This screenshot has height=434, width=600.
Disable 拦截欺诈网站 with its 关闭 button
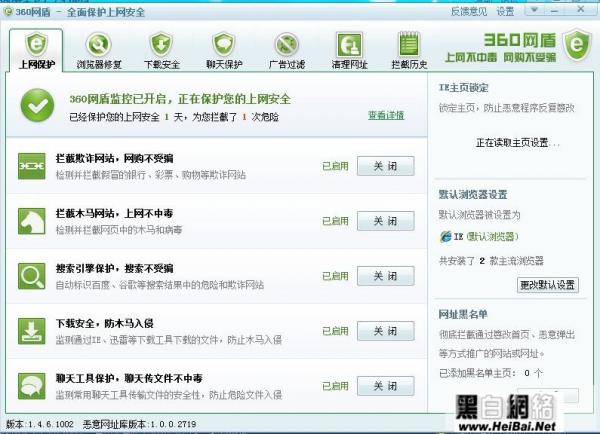(385, 166)
